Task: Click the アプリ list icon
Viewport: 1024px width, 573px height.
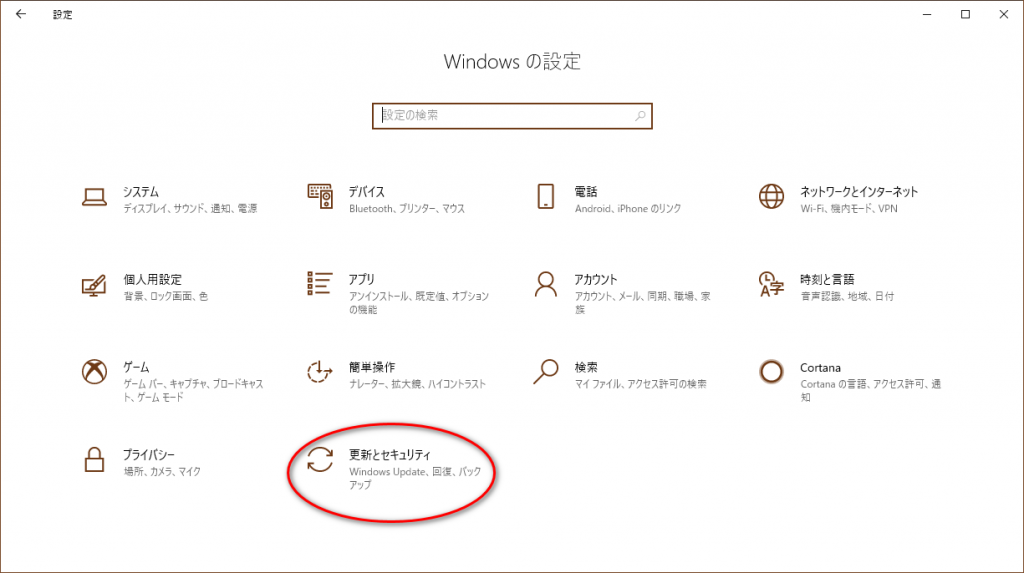Action: click(x=320, y=284)
